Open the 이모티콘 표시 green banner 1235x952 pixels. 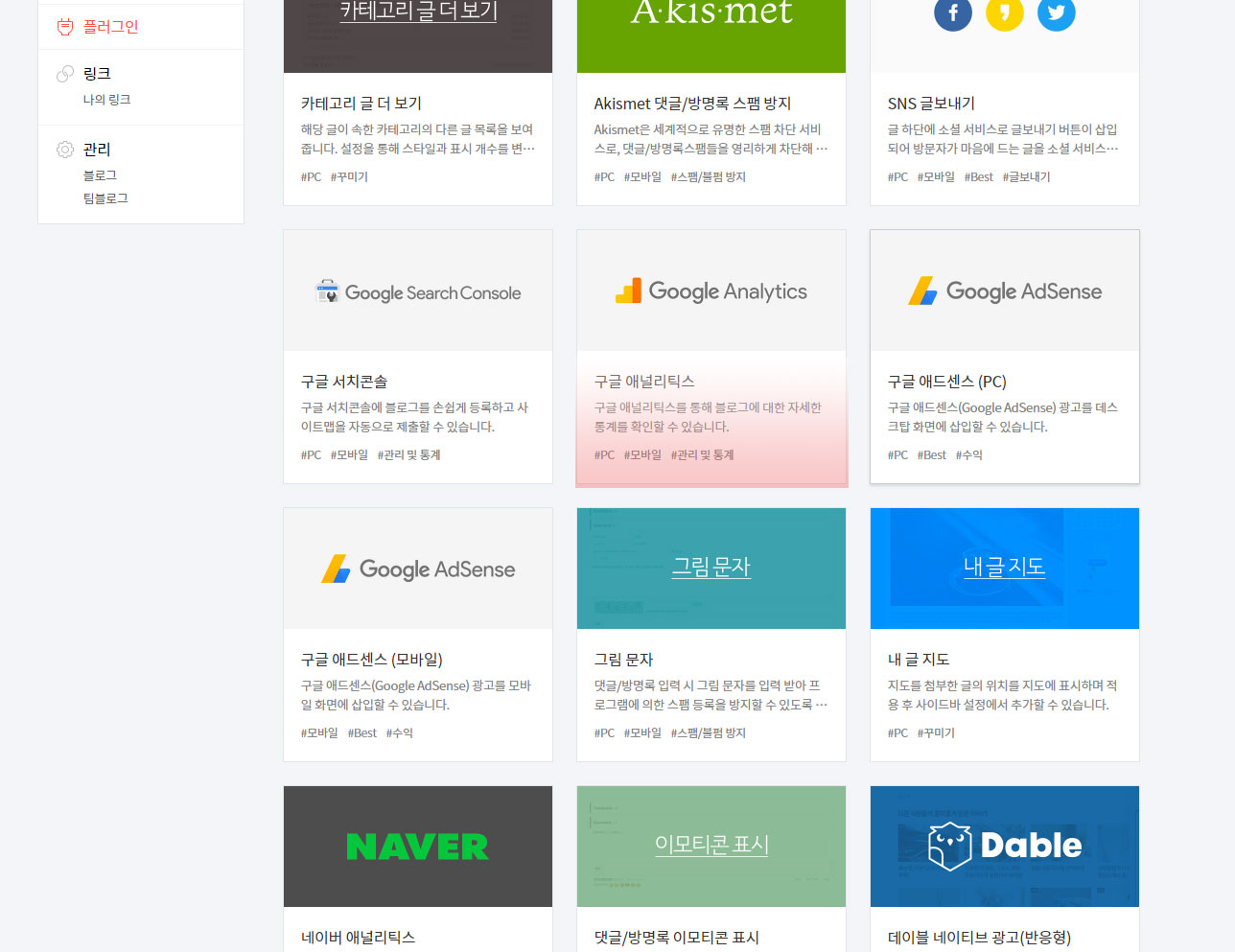pyautogui.click(x=711, y=847)
